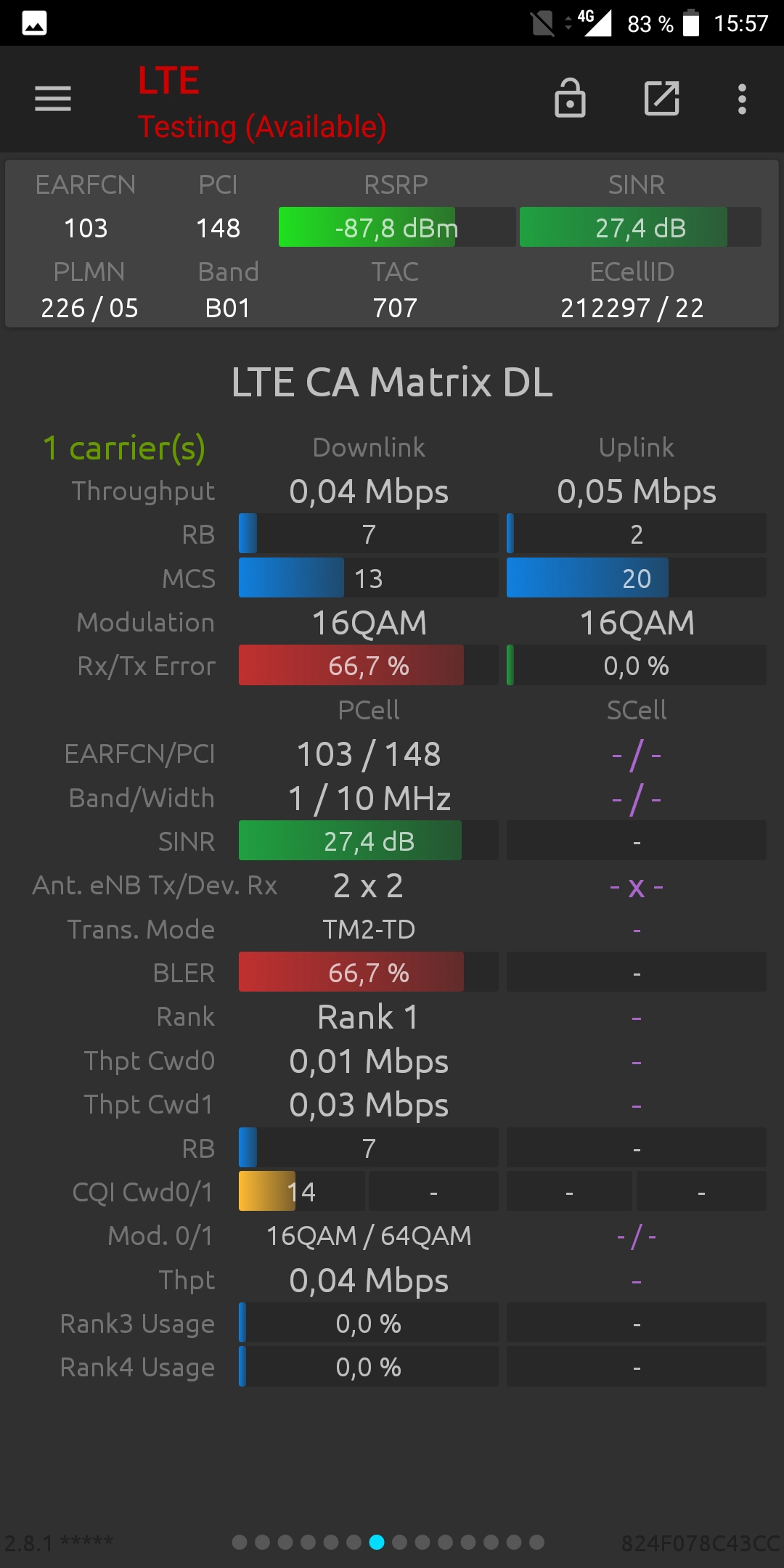Tap the uplink MCS 20 bar
784x1568 pixels.
click(637, 578)
